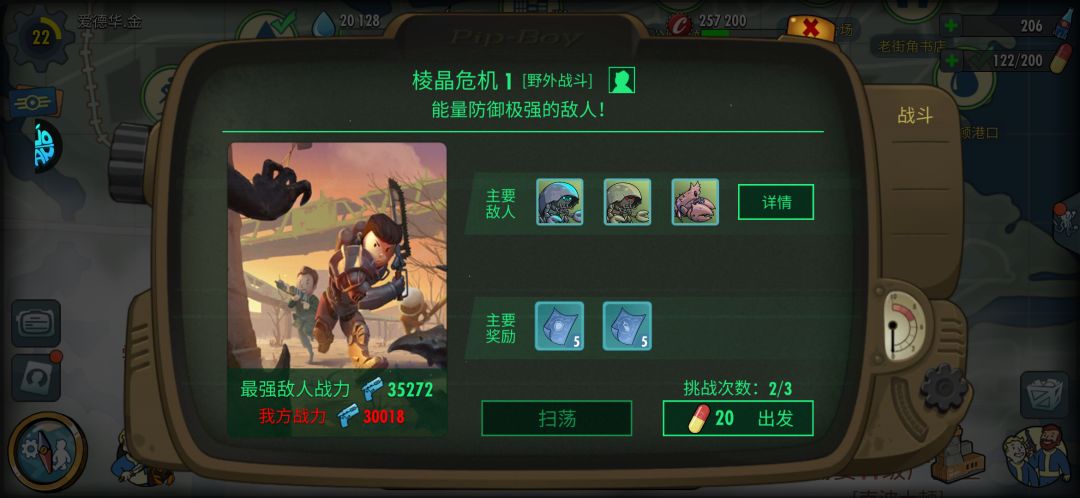Click the 扫荡 sweep button

557,418
